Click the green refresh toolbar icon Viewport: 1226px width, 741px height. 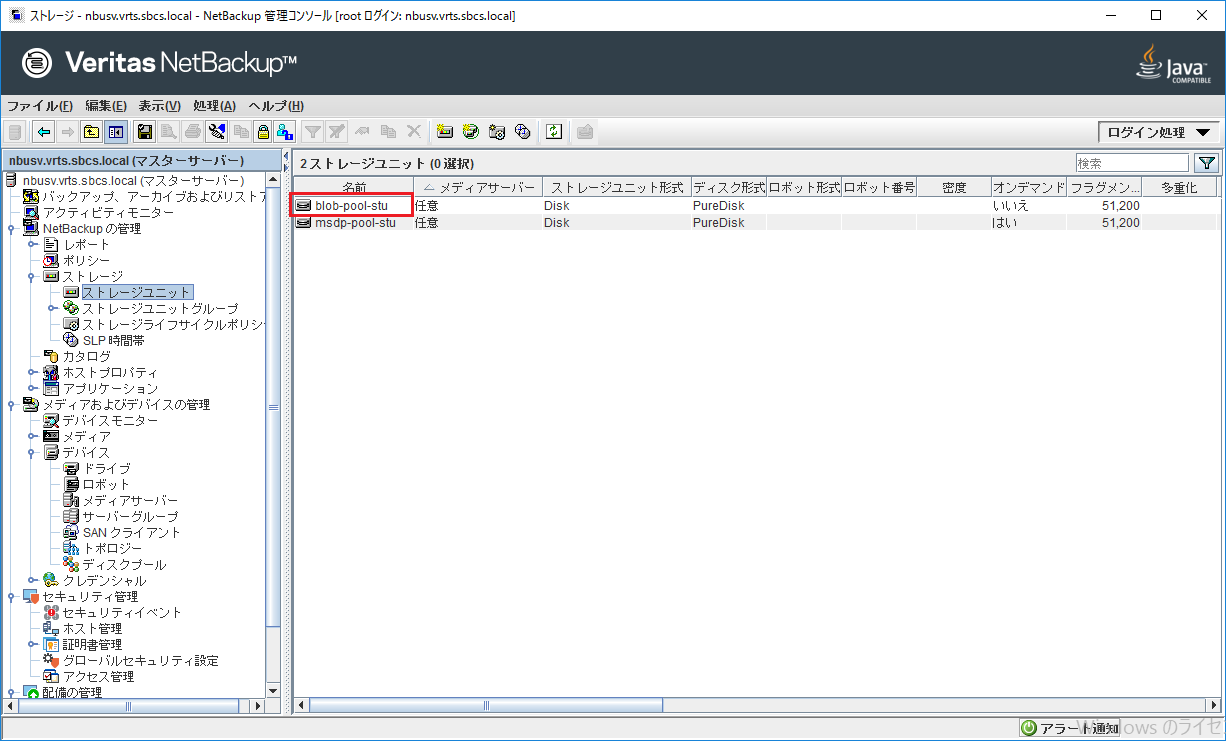pos(553,131)
